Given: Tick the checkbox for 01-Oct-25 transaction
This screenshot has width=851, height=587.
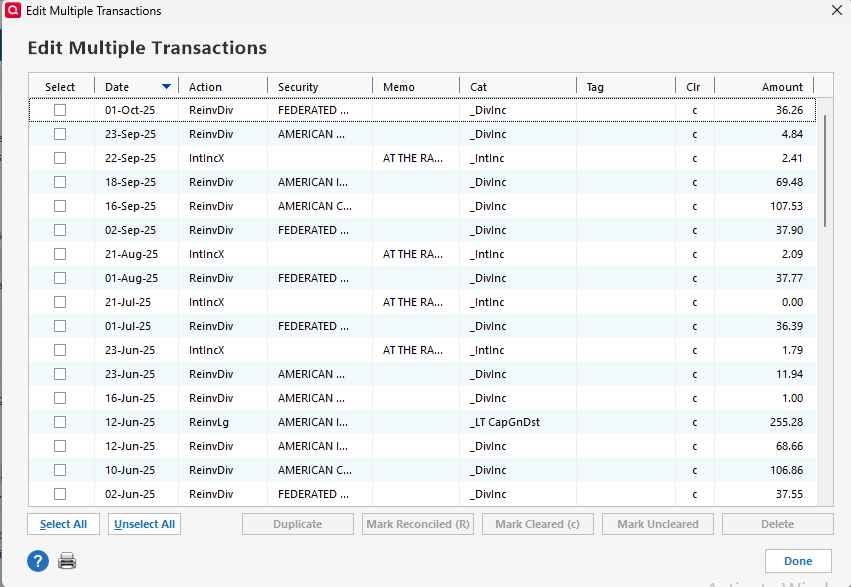Looking at the screenshot, I should pos(60,110).
